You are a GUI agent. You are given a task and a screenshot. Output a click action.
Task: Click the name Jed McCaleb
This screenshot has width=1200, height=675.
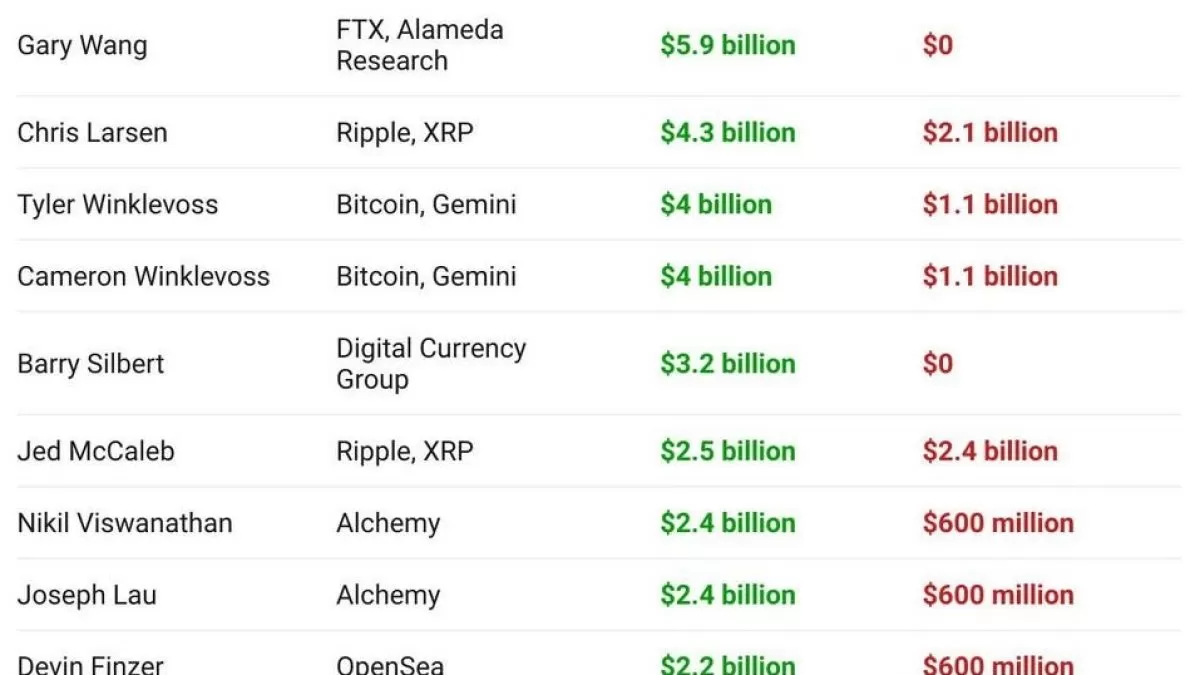[96, 451]
